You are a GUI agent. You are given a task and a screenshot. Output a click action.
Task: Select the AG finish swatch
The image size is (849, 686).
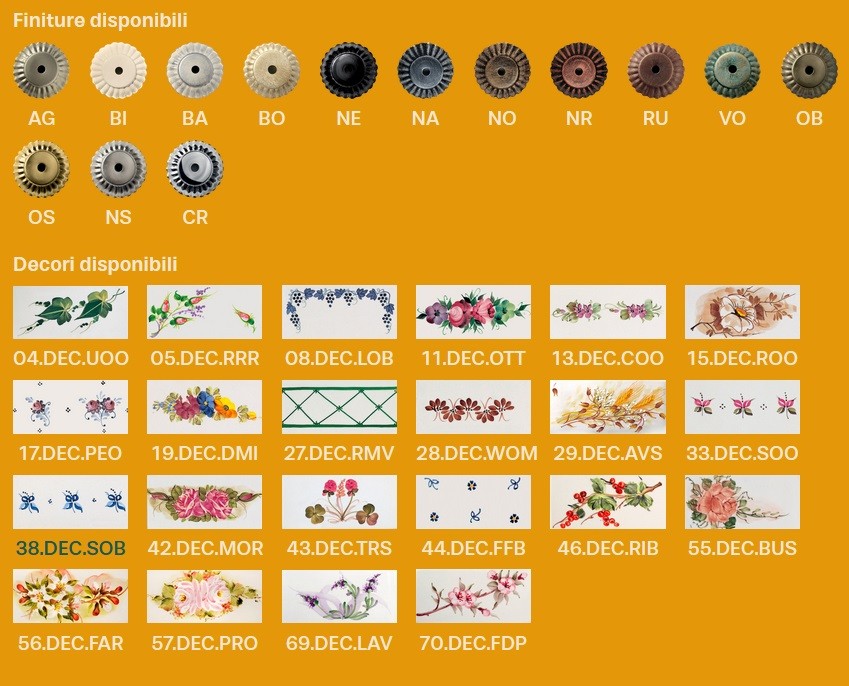tap(41, 70)
